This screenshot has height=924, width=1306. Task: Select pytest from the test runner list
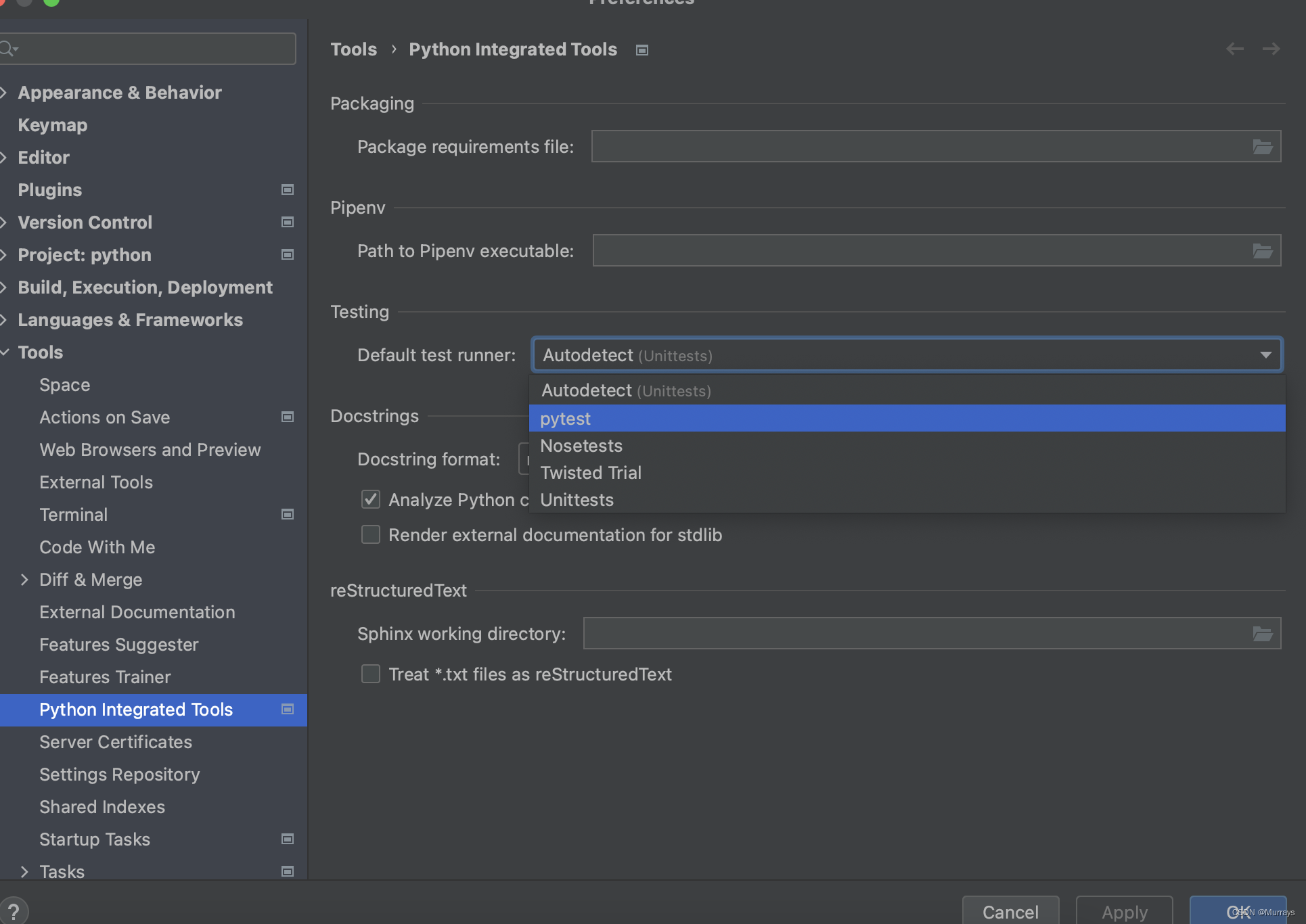(566, 419)
